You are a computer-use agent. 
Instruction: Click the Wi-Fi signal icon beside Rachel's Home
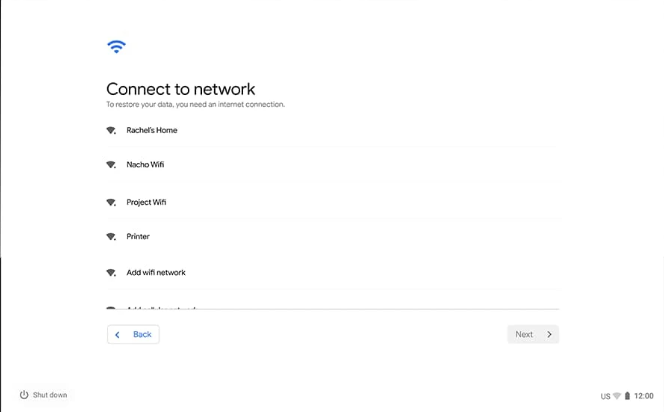(x=111, y=130)
